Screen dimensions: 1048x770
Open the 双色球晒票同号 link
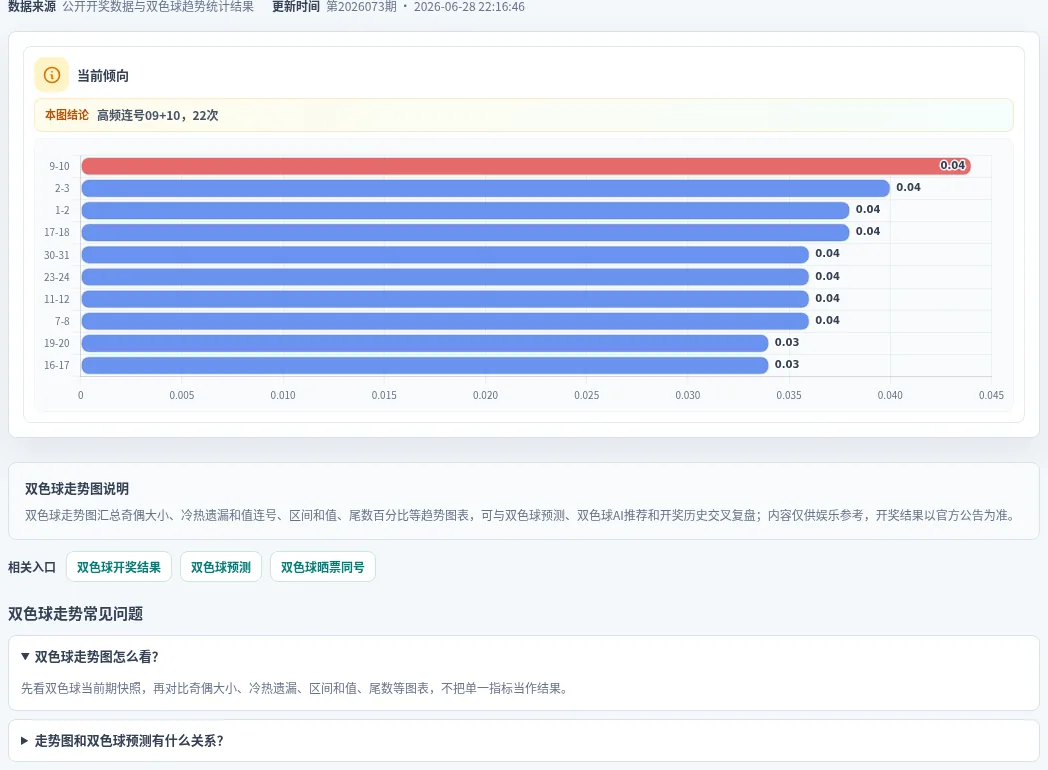pos(323,567)
